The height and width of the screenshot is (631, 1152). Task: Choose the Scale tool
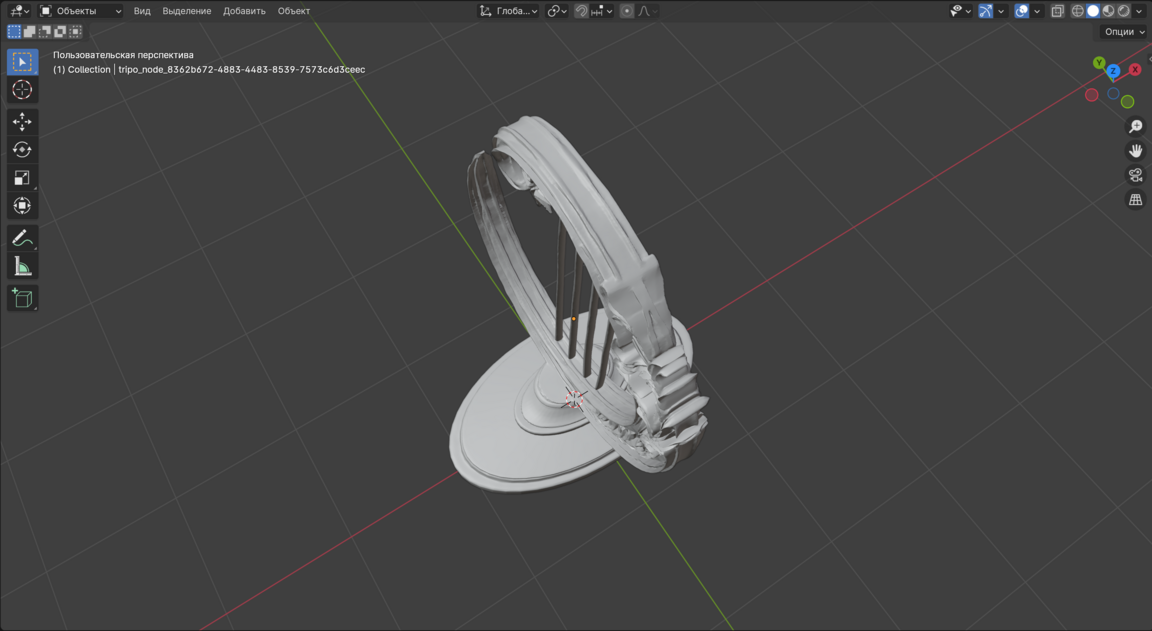[x=22, y=177]
